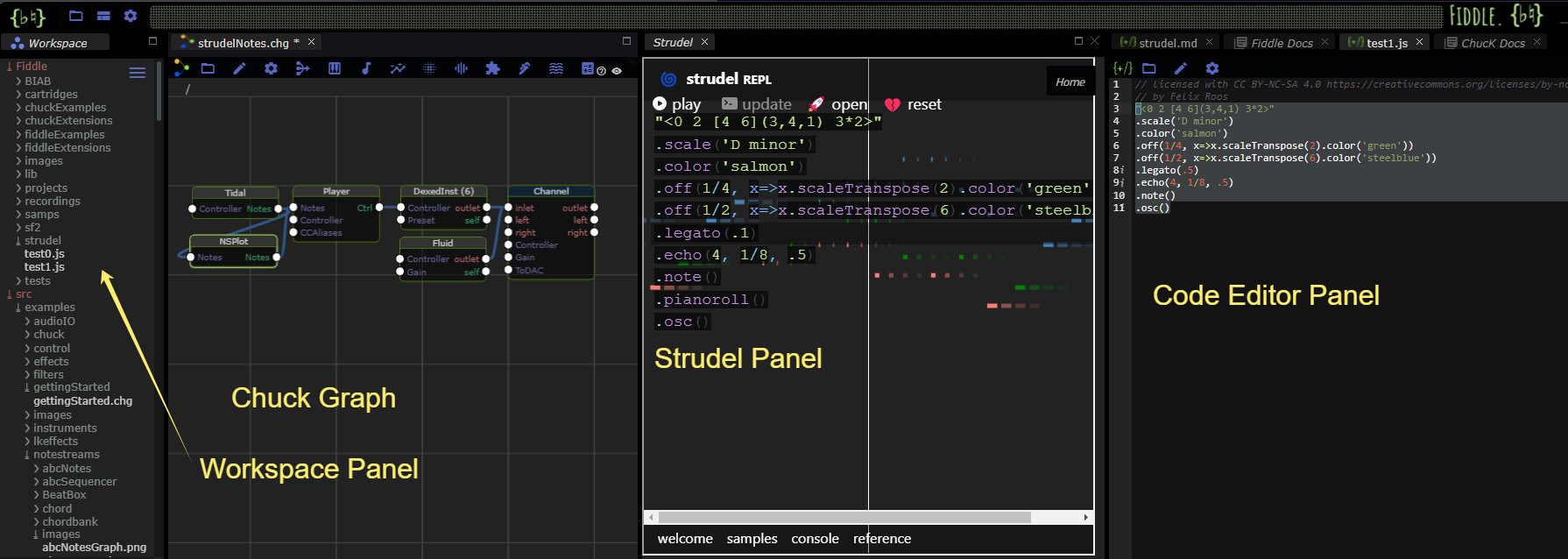Maximize the Chuck Graph panel
Viewport: 1568px width, 559px height.
click(626, 40)
